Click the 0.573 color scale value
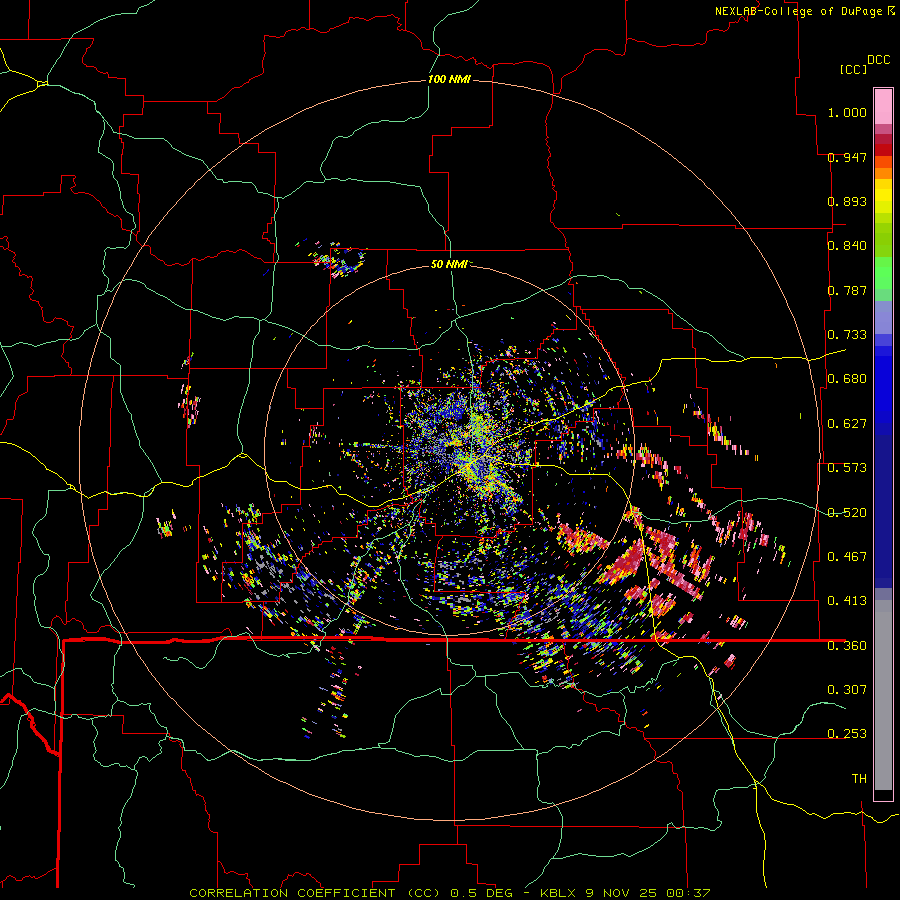This screenshot has width=900, height=900. (847, 468)
